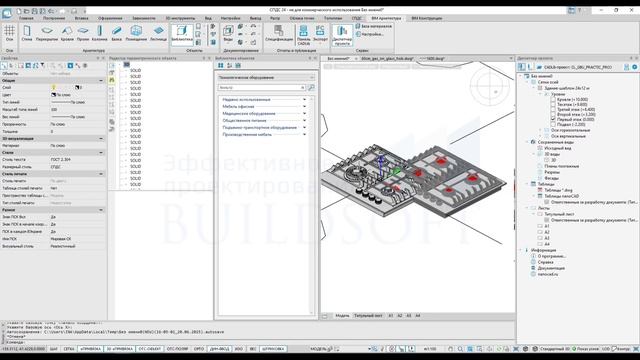Viewport: 640px width, 360px height.
Task: Open the Панель CADLib ribbon tool
Action: 304,35
